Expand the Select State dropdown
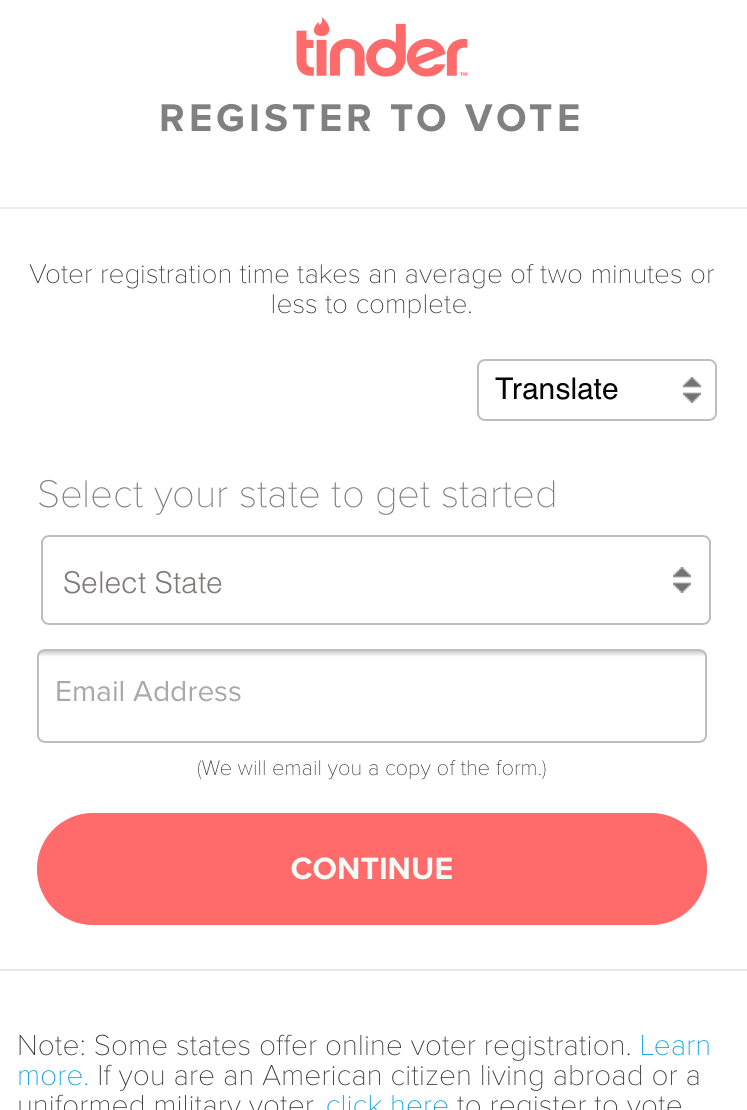 click(x=376, y=580)
